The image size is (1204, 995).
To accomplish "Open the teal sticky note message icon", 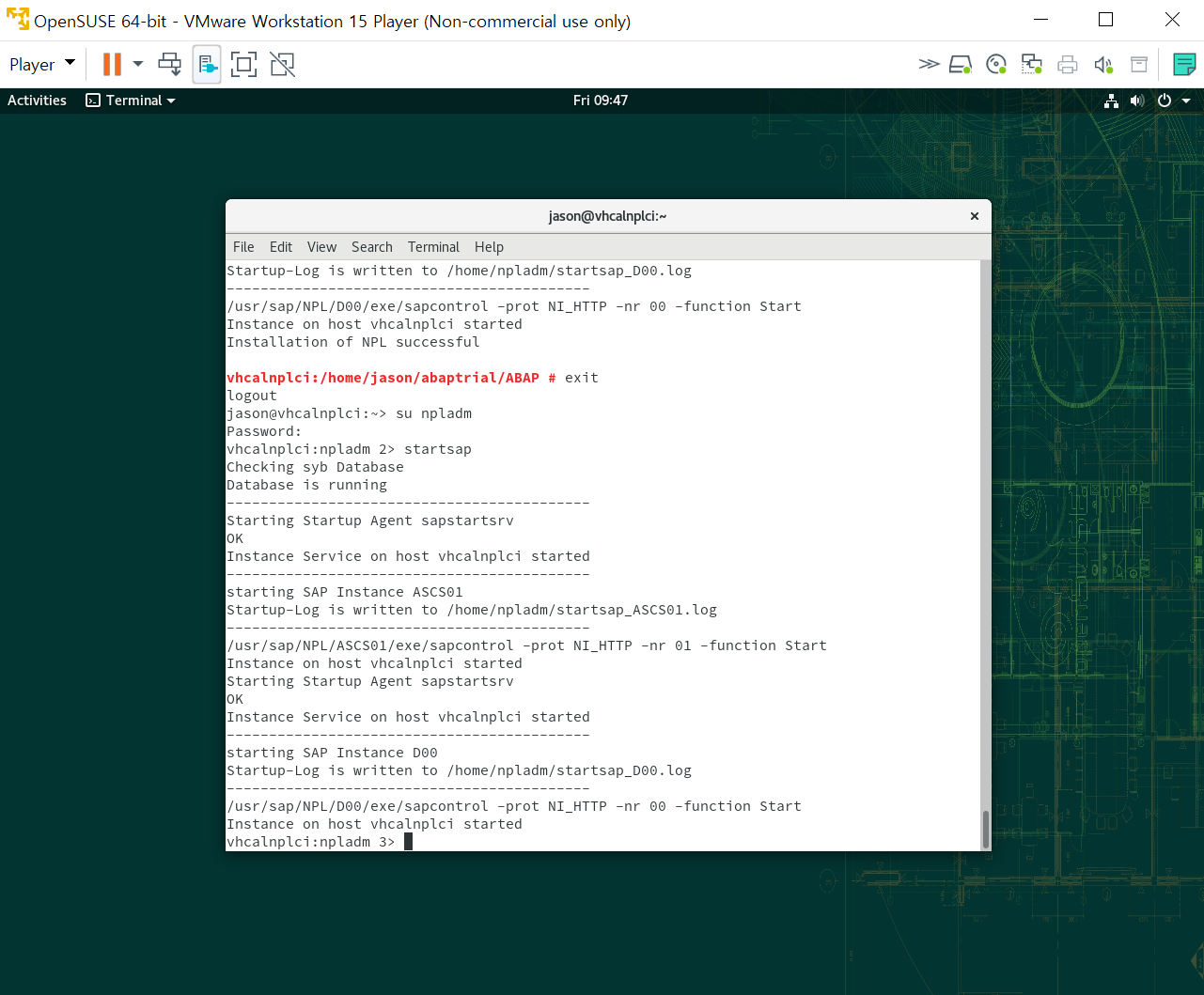I will [1184, 64].
